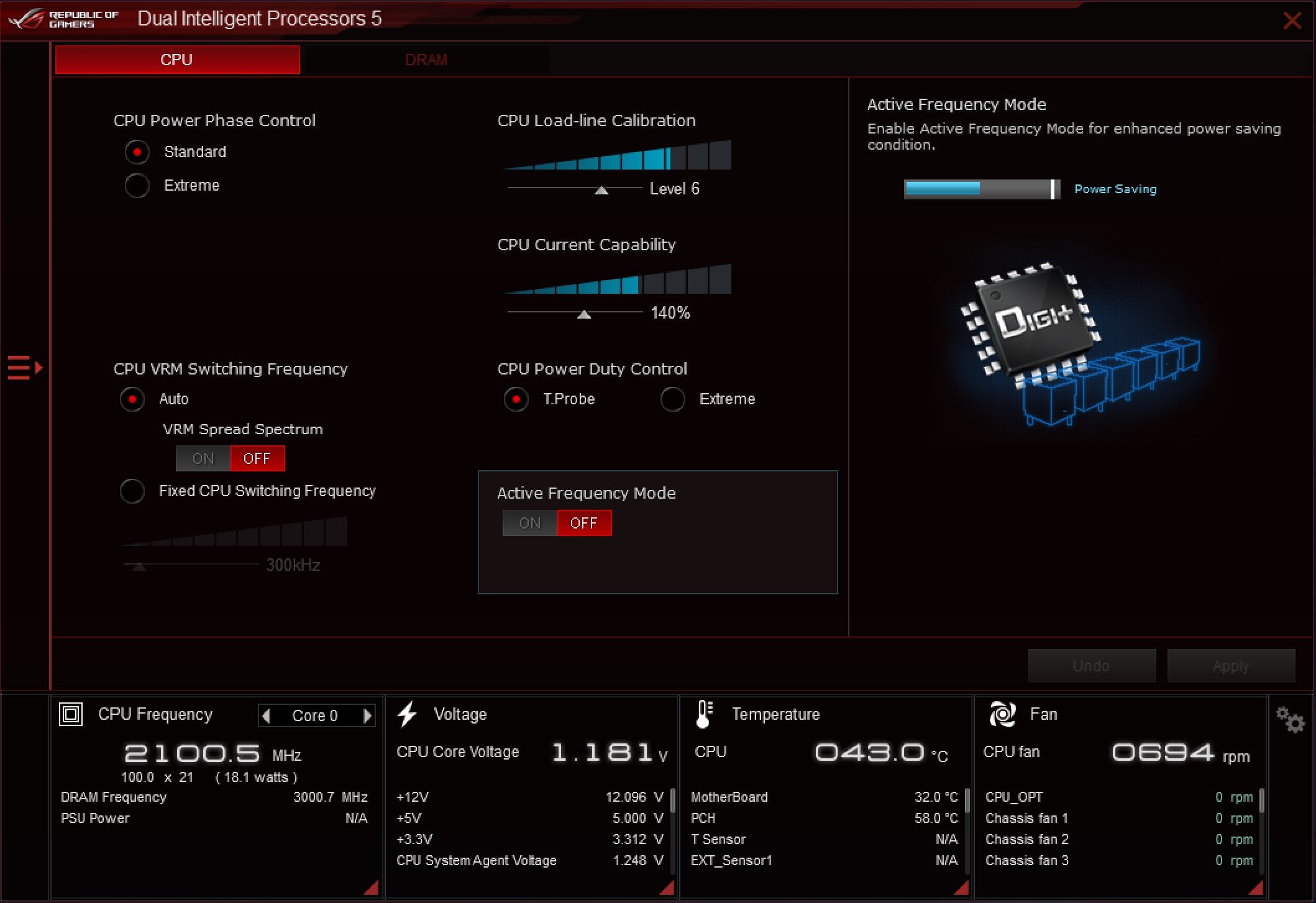Click the 300kHz switching frequency slider thumb
The width and height of the screenshot is (1316, 903).
pyautogui.click(x=139, y=566)
